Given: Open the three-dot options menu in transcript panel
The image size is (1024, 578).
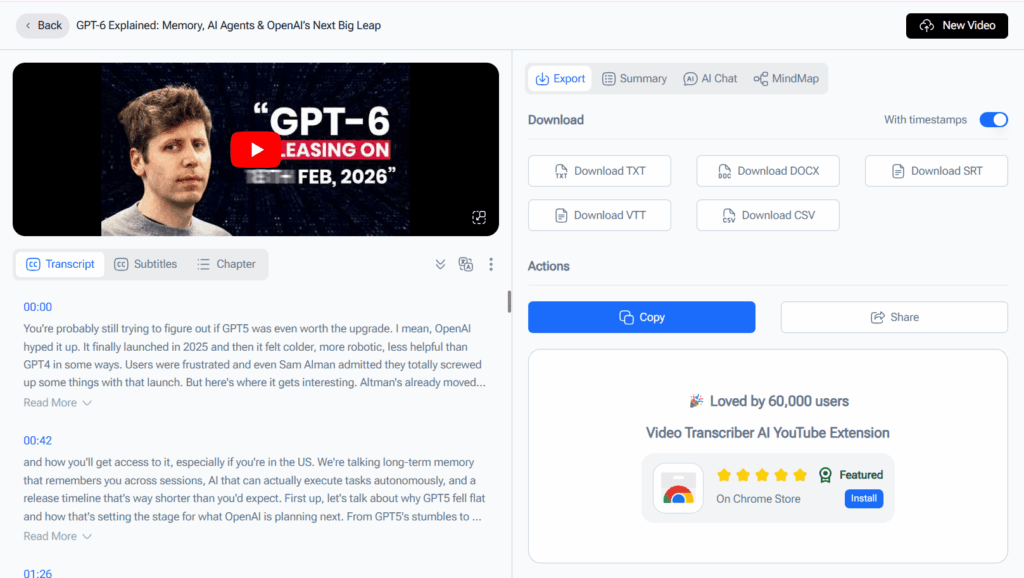Looking at the screenshot, I should click(491, 264).
